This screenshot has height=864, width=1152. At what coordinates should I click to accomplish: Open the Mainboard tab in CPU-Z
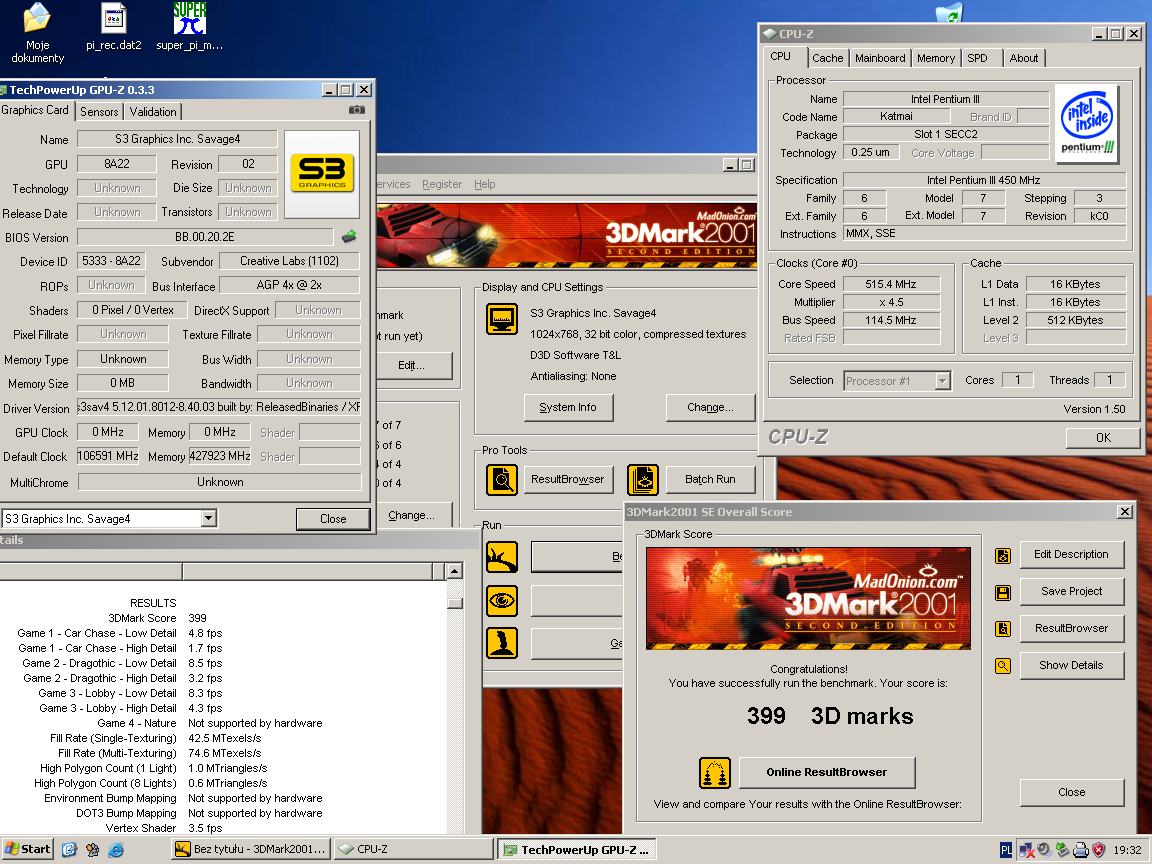point(879,58)
